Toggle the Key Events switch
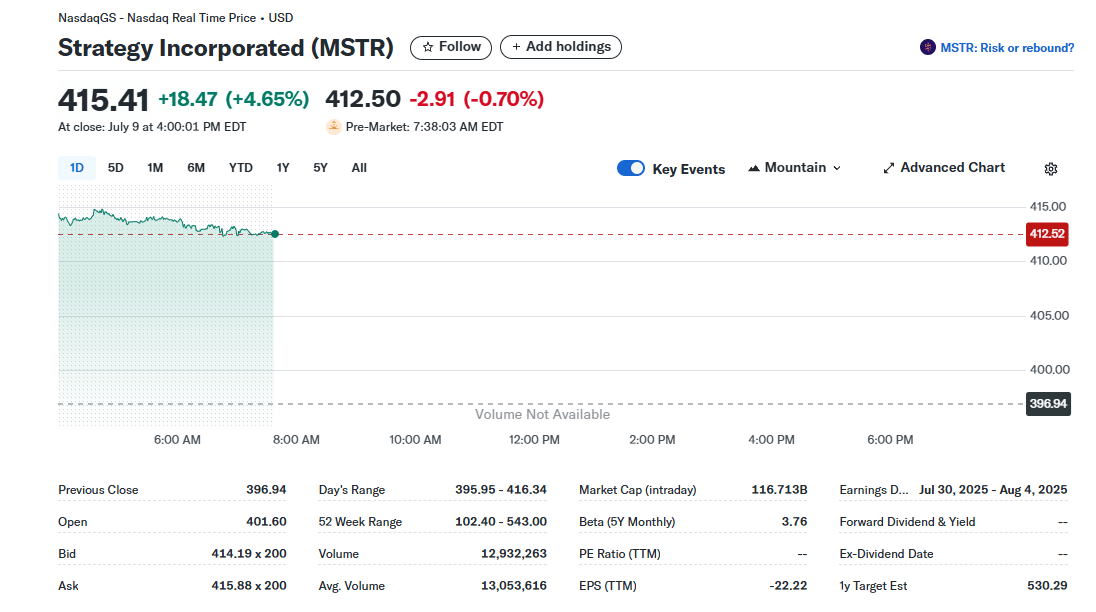 point(630,168)
